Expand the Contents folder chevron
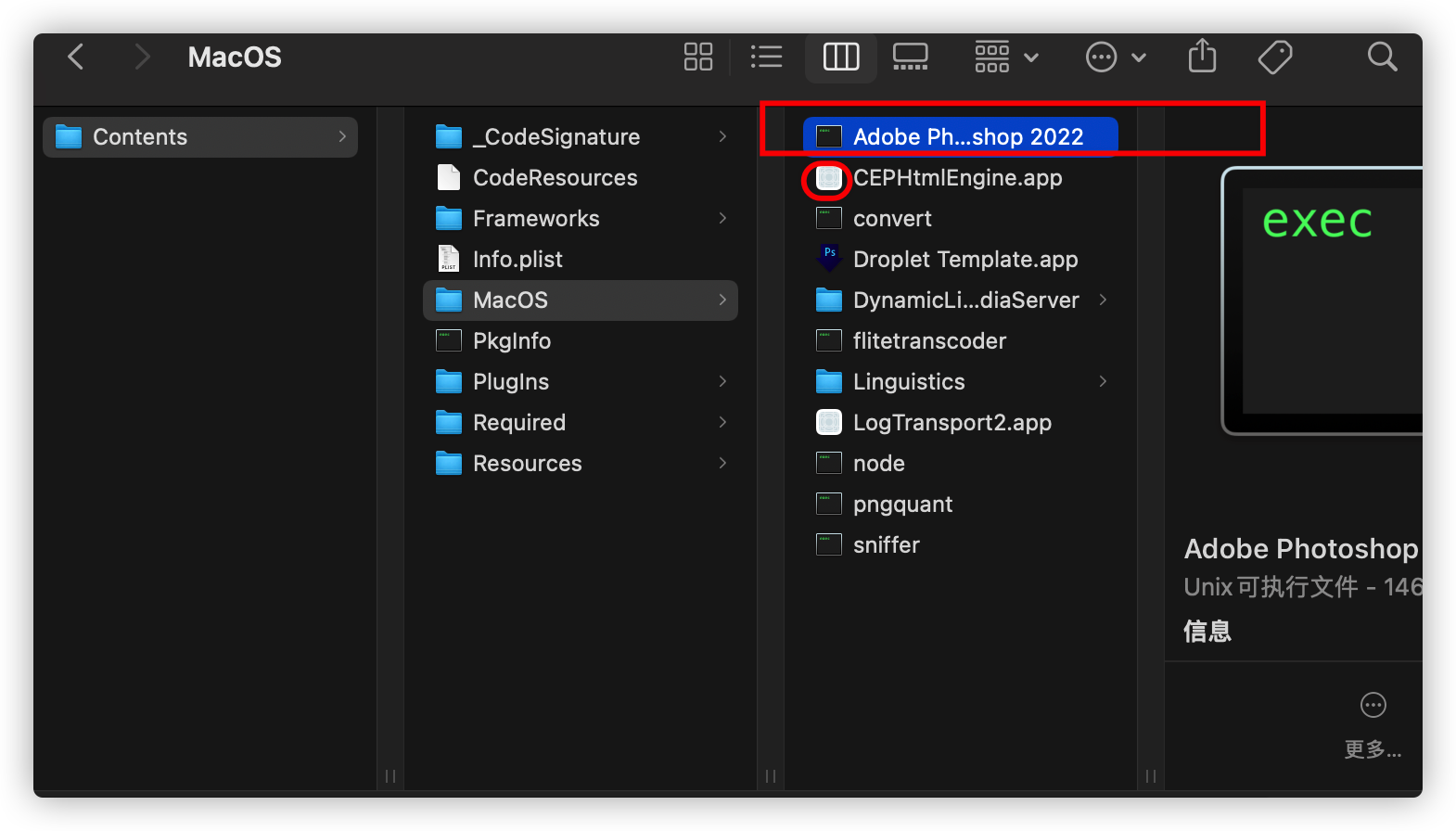This screenshot has width=1456, height=831. [342, 136]
